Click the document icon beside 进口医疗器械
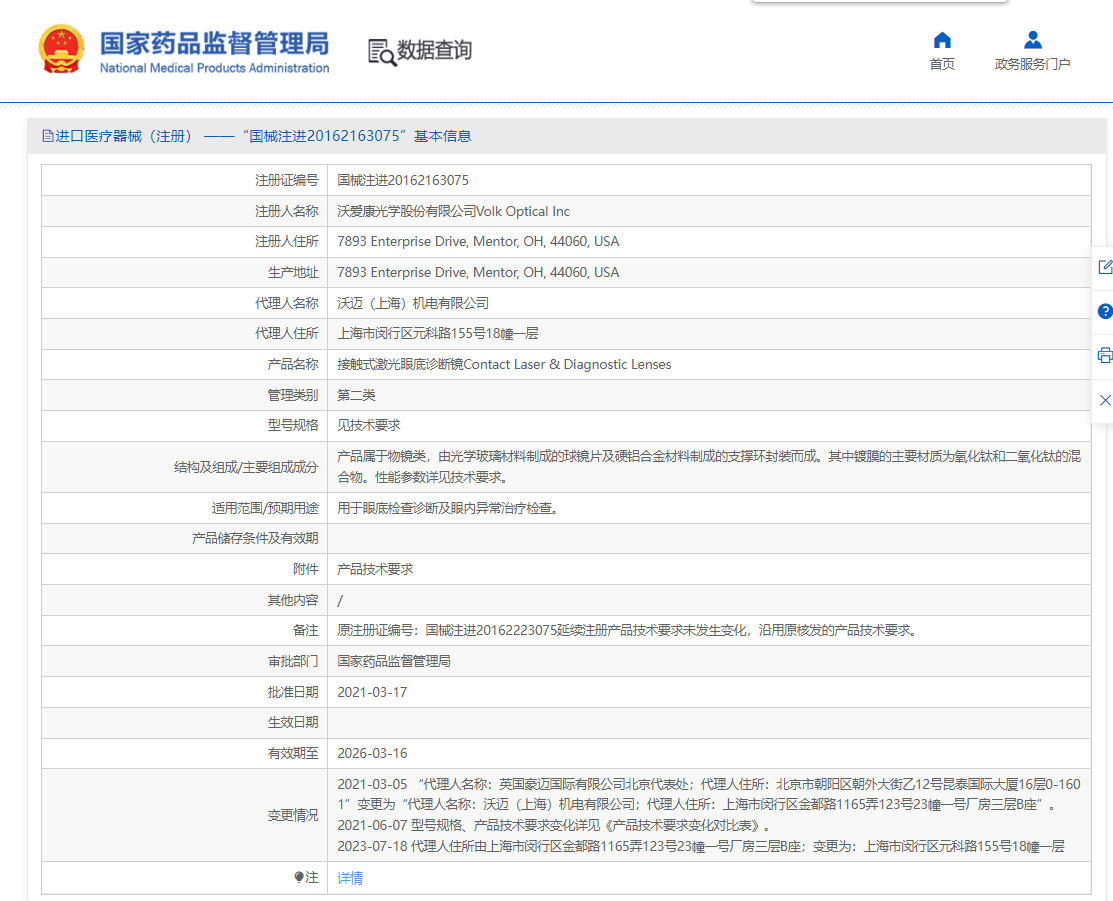This screenshot has height=901, width=1113. click(48, 136)
